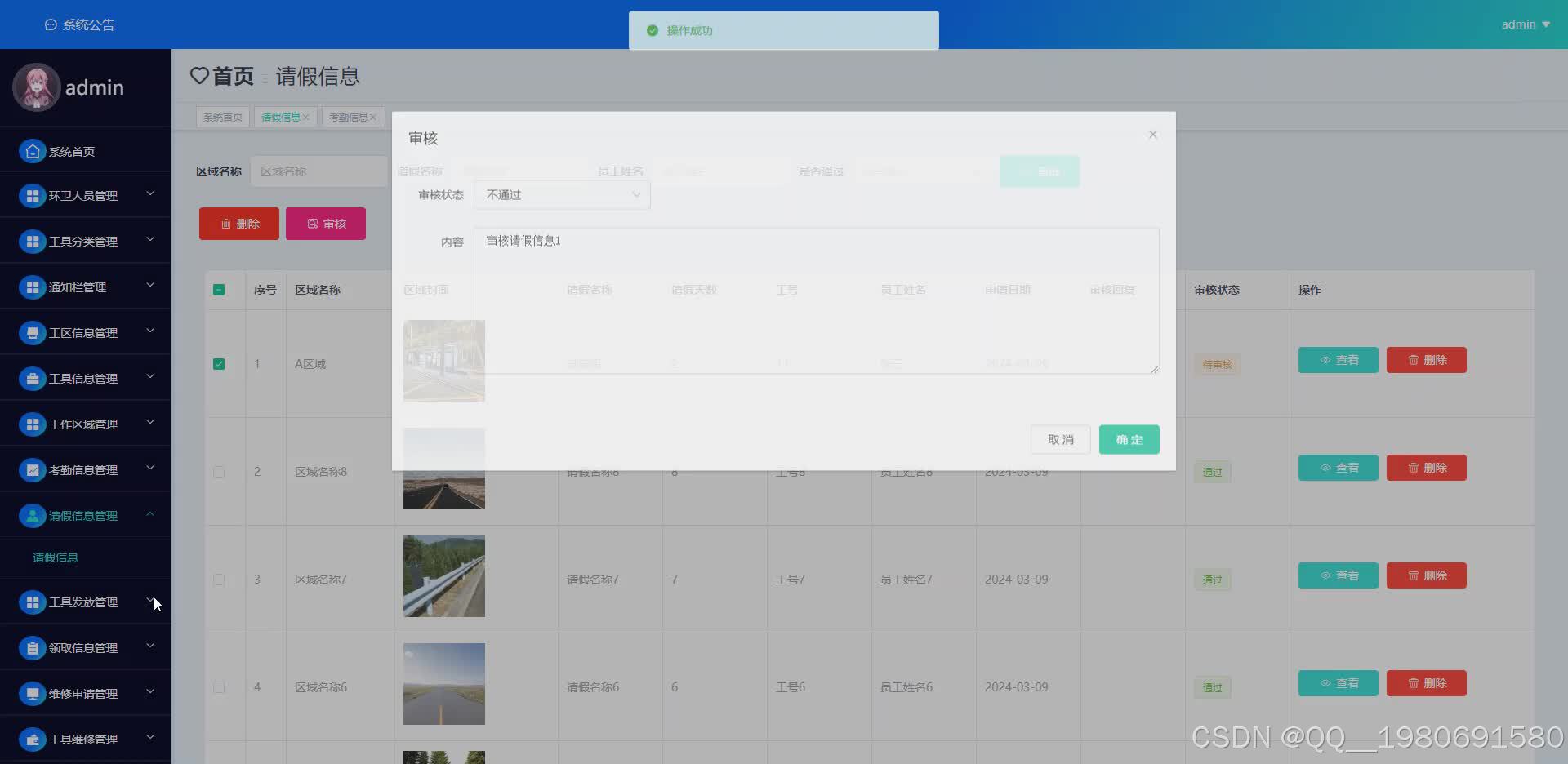
Task: Click the 确定 button in dialog
Action: [x=1129, y=440]
